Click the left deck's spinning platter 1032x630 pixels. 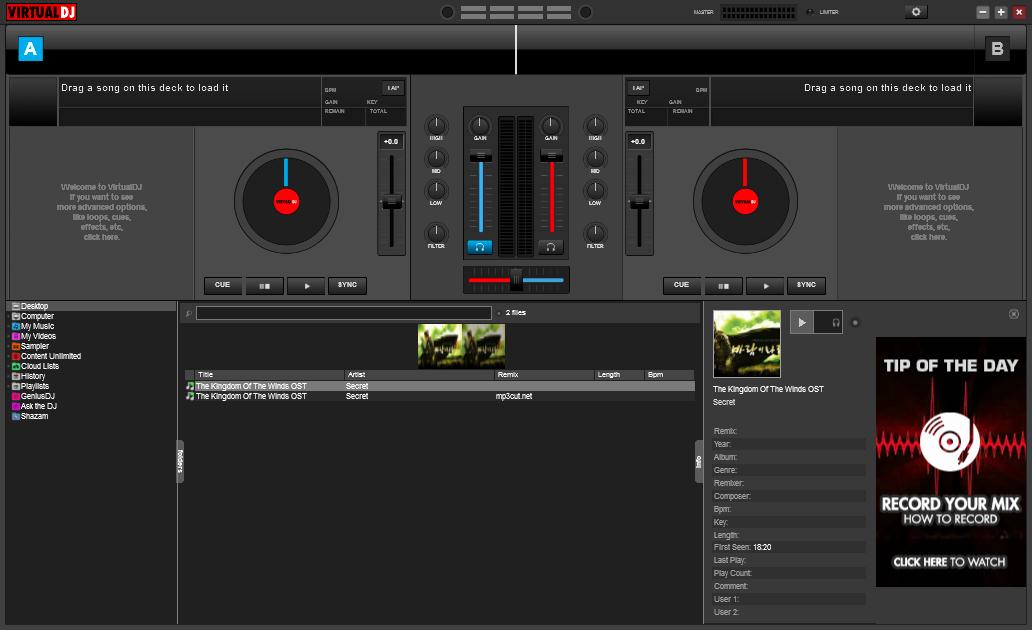click(286, 201)
